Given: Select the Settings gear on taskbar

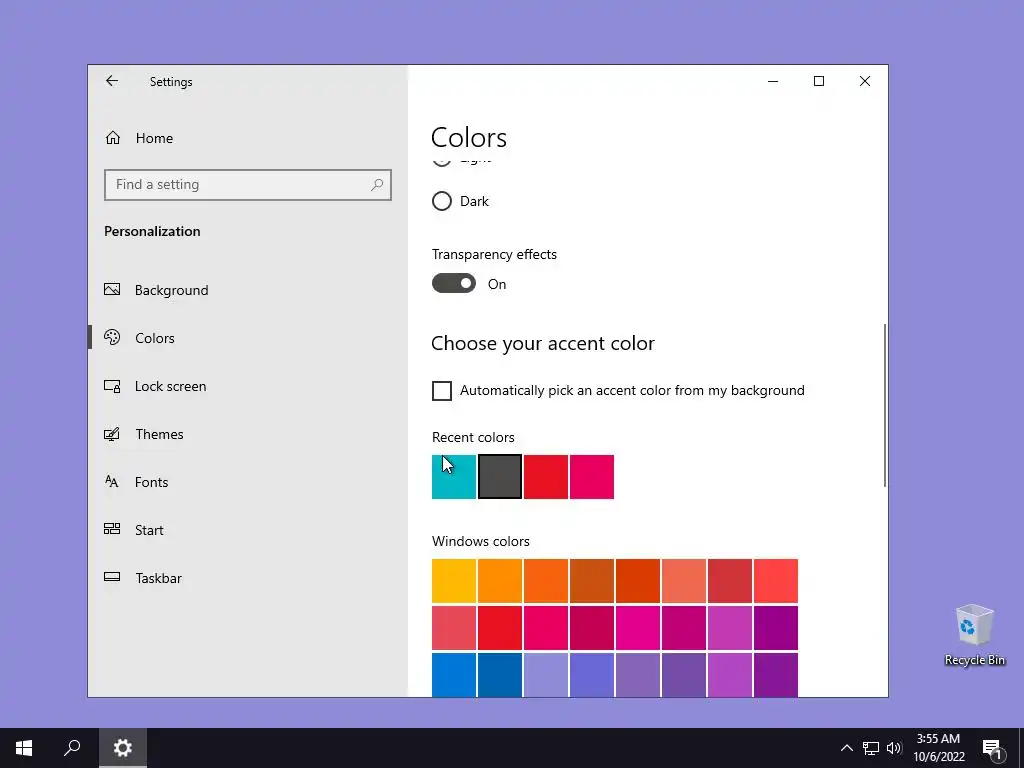Looking at the screenshot, I should tap(123, 748).
